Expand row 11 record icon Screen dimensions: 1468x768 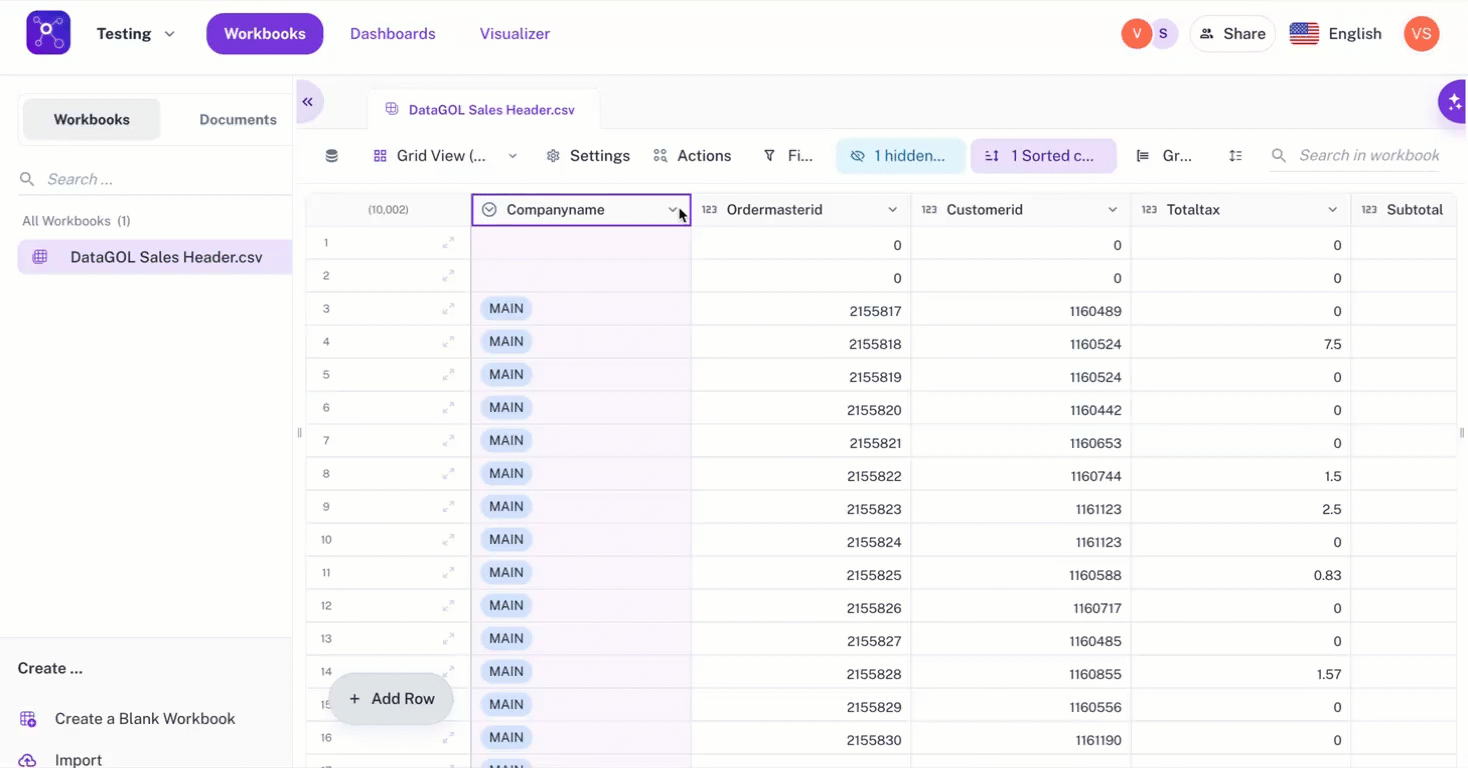[448, 573]
